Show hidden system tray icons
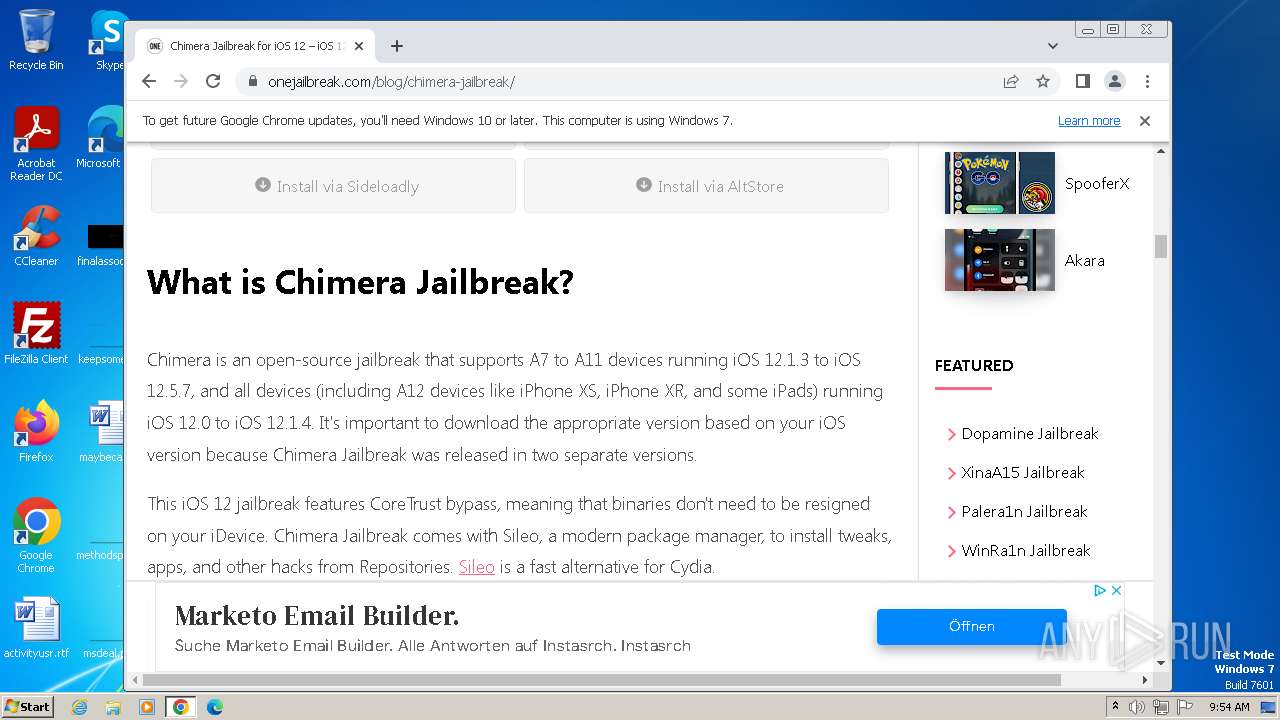The image size is (1280, 720). pyautogui.click(x=1115, y=707)
